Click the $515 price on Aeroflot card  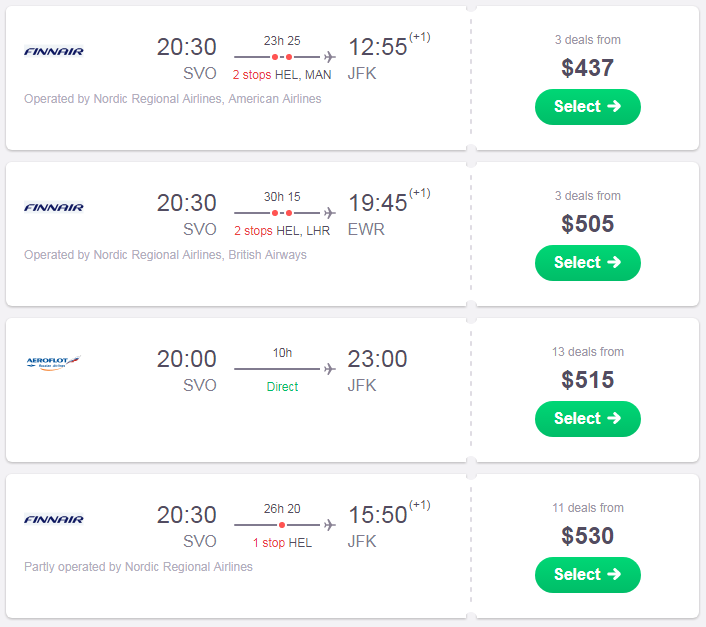click(588, 380)
